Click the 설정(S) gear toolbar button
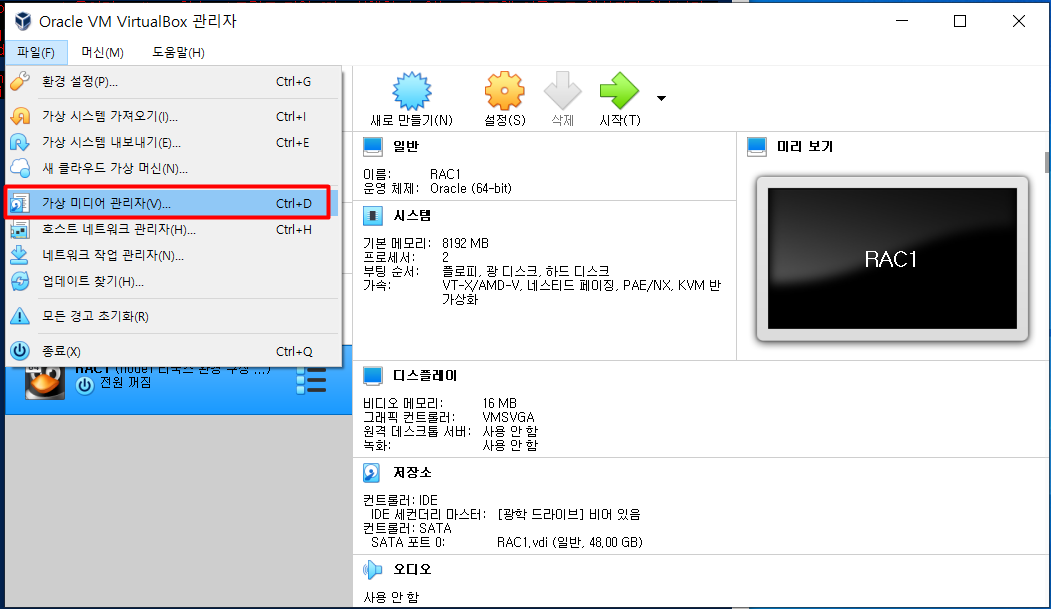The height and width of the screenshot is (609, 1051). click(x=505, y=99)
